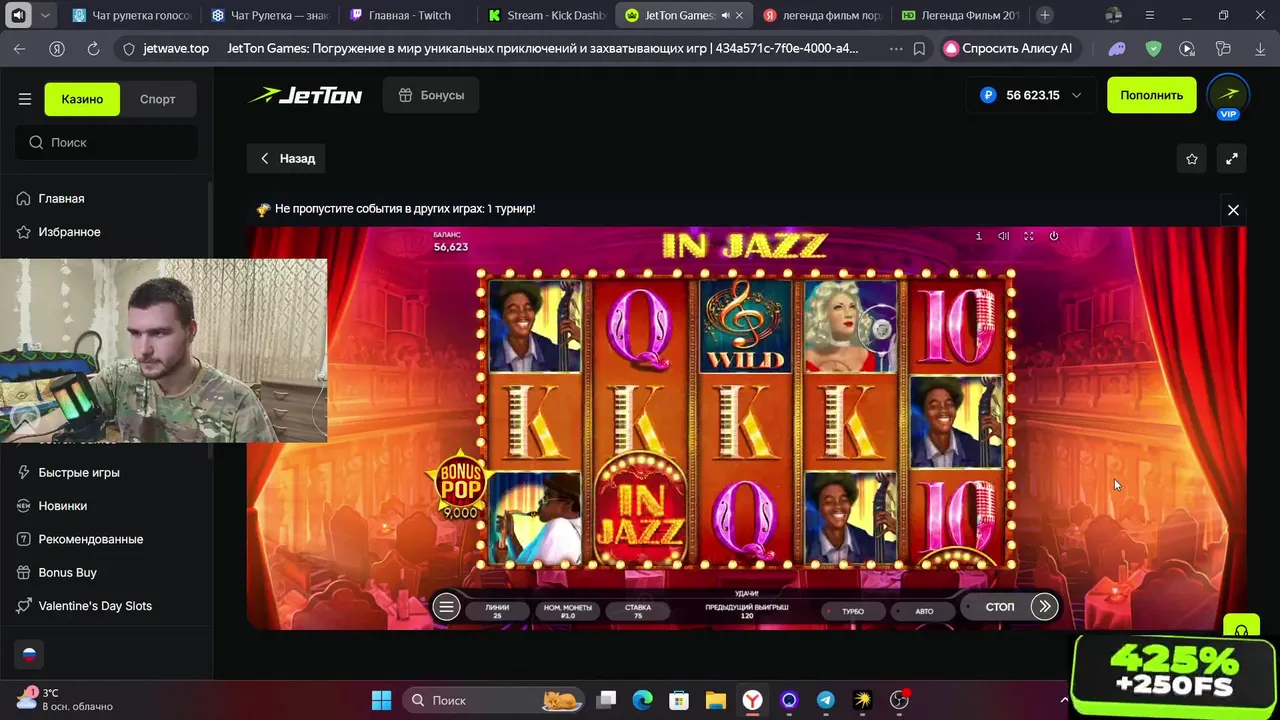Image resolution: width=1280 pixels, height=720 pixels.
Task: Close the tournament notification banner
Action: [1233, 210]
